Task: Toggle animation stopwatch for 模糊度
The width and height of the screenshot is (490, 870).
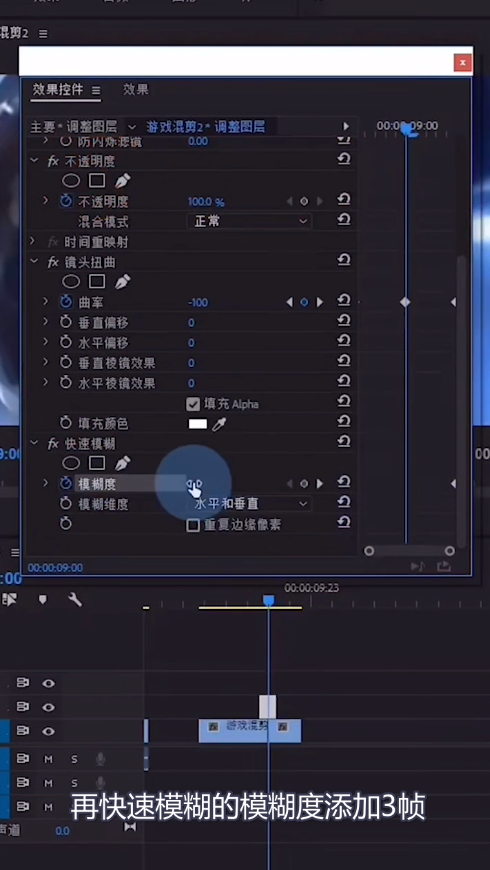Action: [x=66, y=483]
